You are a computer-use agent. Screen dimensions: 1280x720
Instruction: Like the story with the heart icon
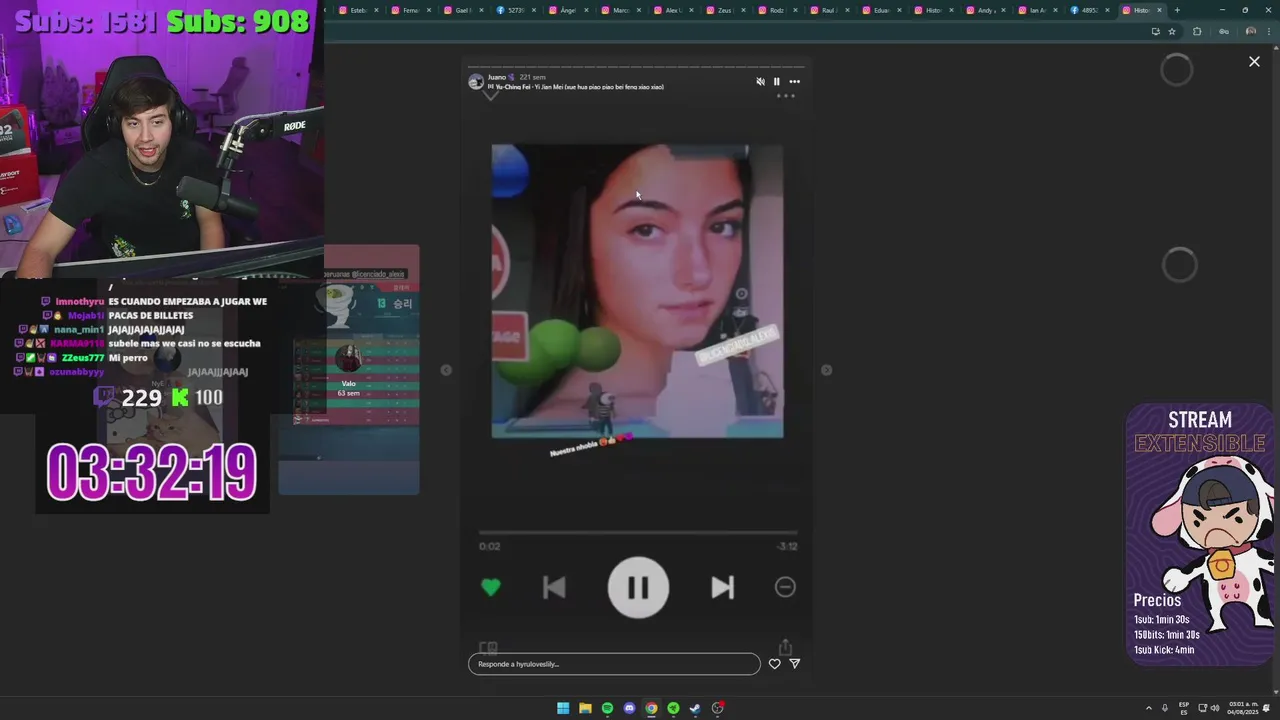(774, 664)
